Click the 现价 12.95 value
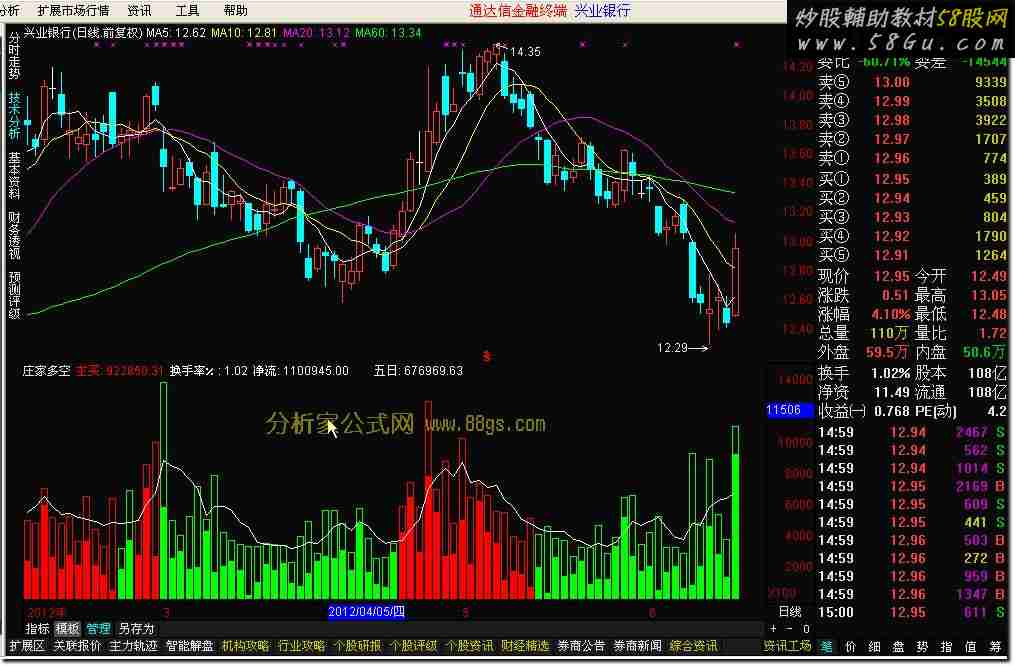 click(892, 276)
